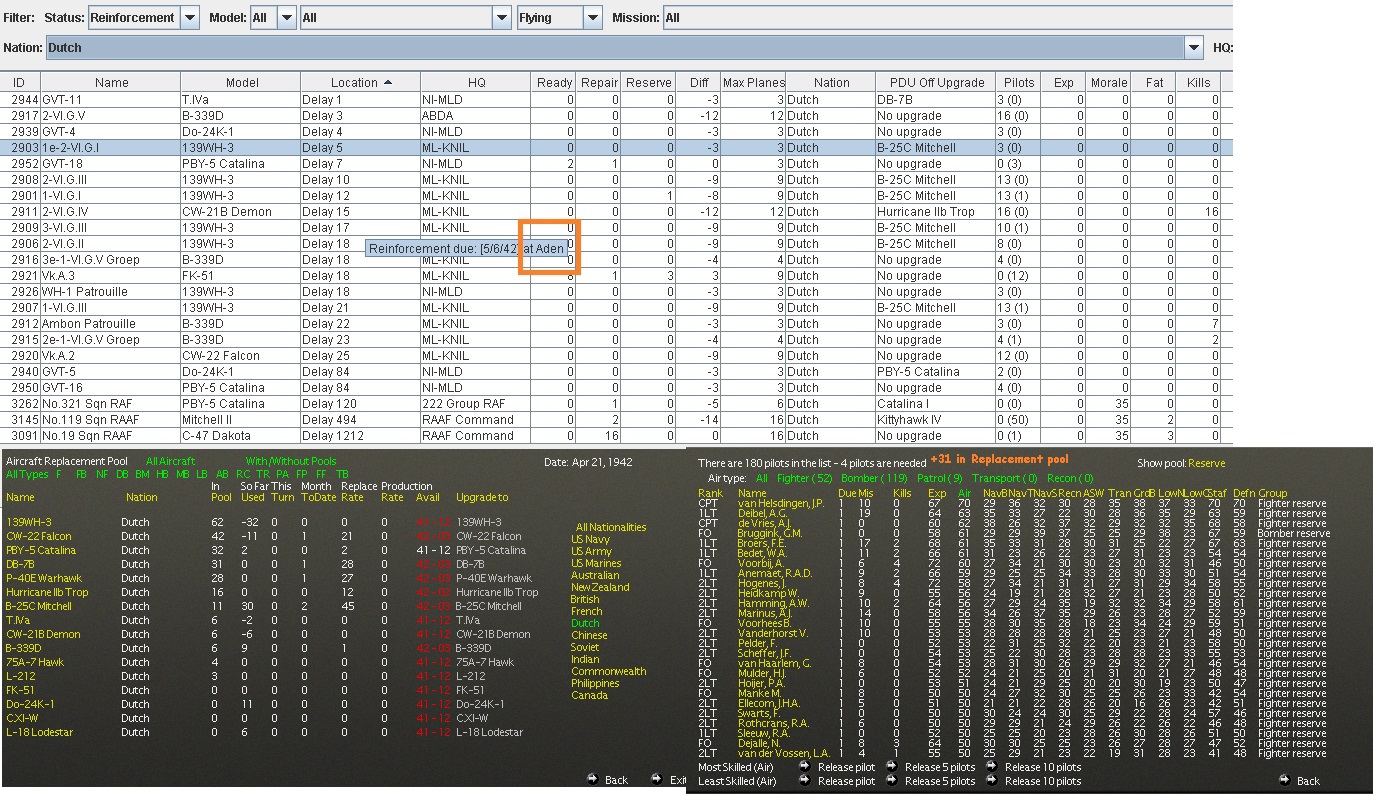Open pilot van Helsdingen, J.P. entry
The width and height of the screenshot is (1383, 797).
pos(780,503)
